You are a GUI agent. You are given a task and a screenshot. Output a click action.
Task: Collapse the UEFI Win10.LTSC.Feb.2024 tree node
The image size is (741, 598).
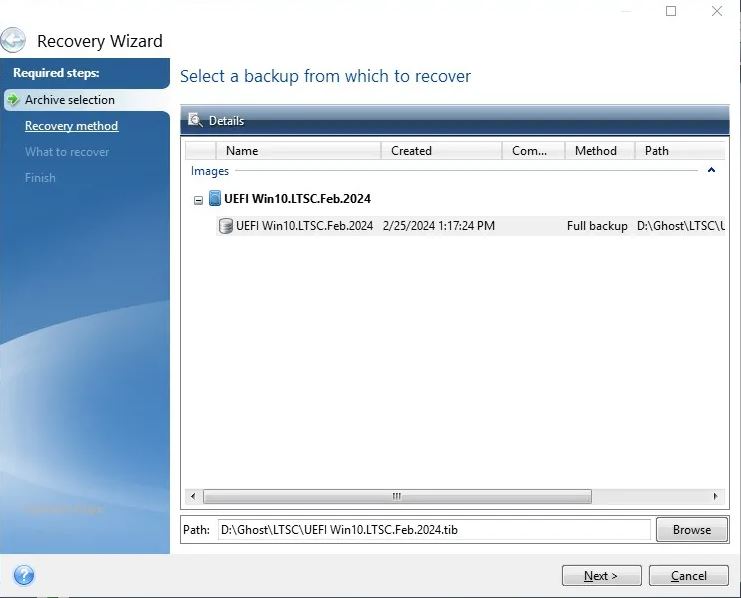click(198, 200)
